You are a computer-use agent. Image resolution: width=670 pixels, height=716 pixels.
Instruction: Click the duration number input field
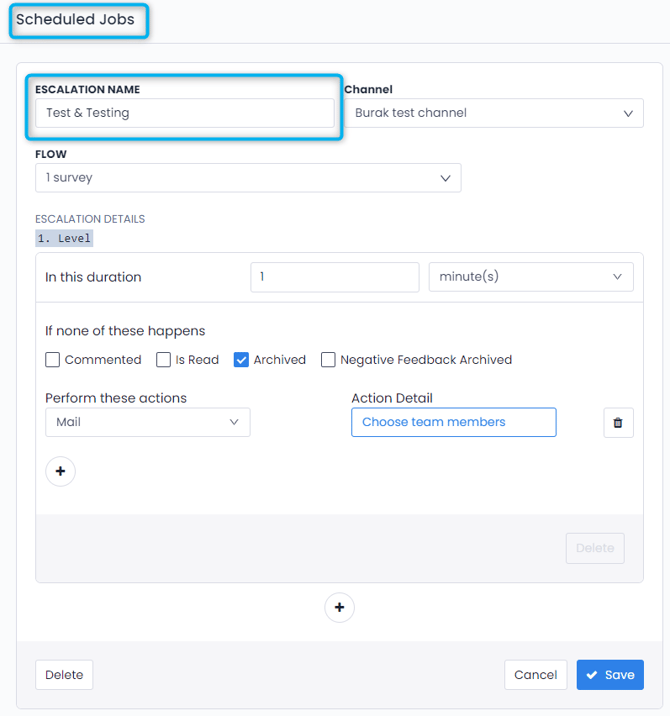[x=334, y=277]
